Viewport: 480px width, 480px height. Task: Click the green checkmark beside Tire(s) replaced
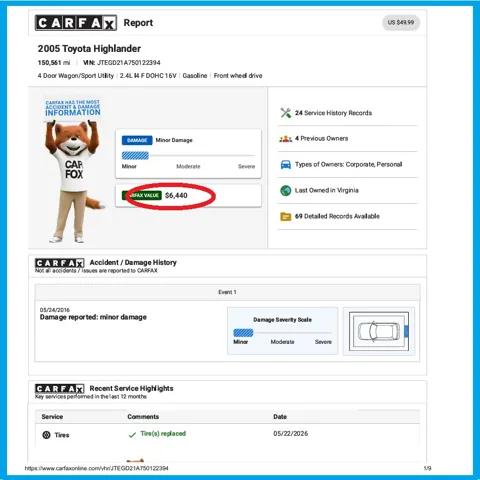click(x=132, y=435)
